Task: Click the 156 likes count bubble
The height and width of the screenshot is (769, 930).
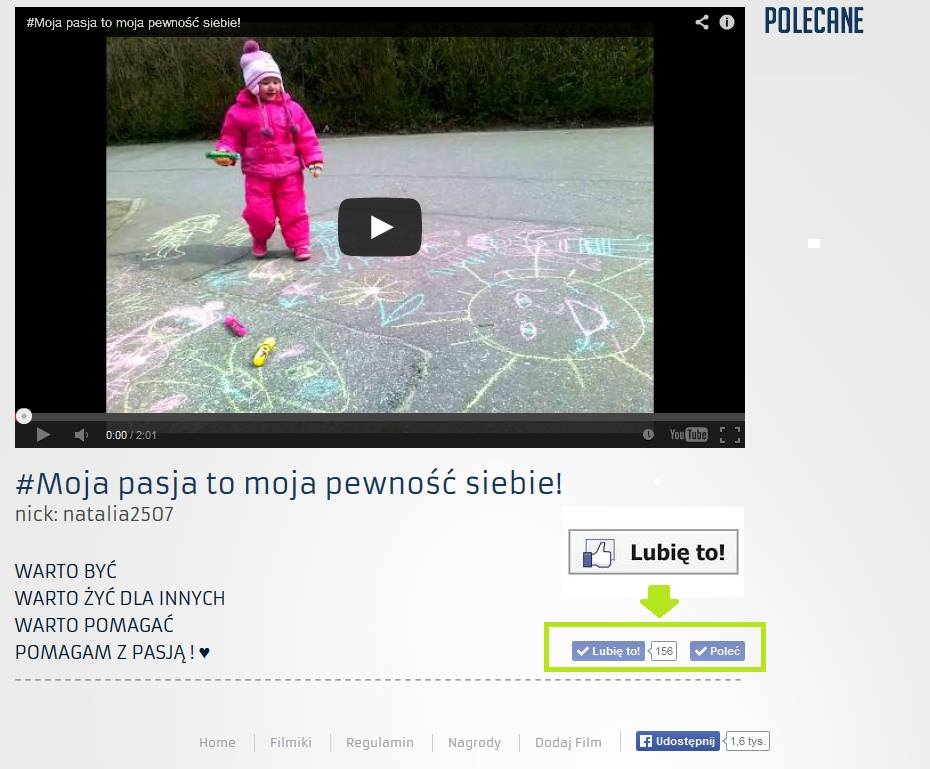Action: [664, 651]
